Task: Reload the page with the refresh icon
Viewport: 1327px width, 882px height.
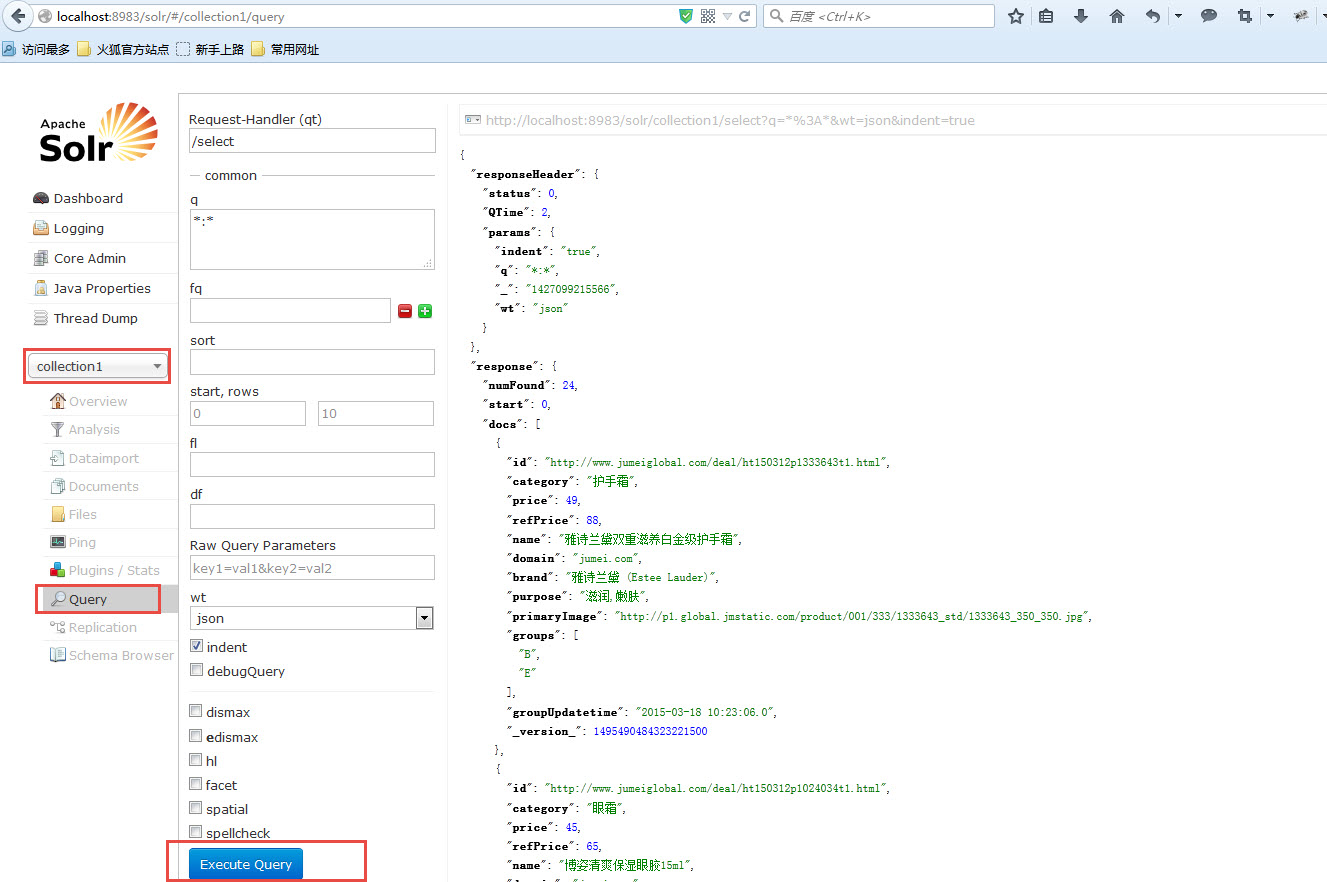Action: (744, 16)
